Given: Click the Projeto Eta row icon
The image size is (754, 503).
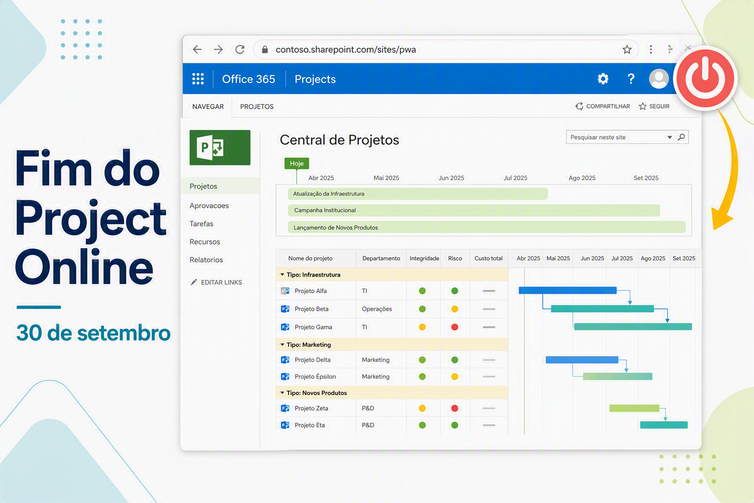Looking at the screenshot, I should tap(285, 425).
